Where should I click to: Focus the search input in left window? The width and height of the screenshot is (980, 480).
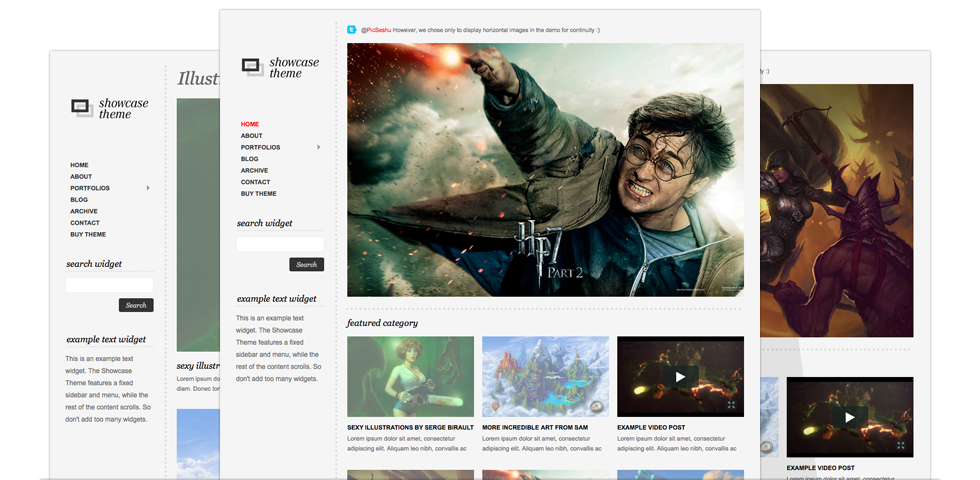(109, 285)
